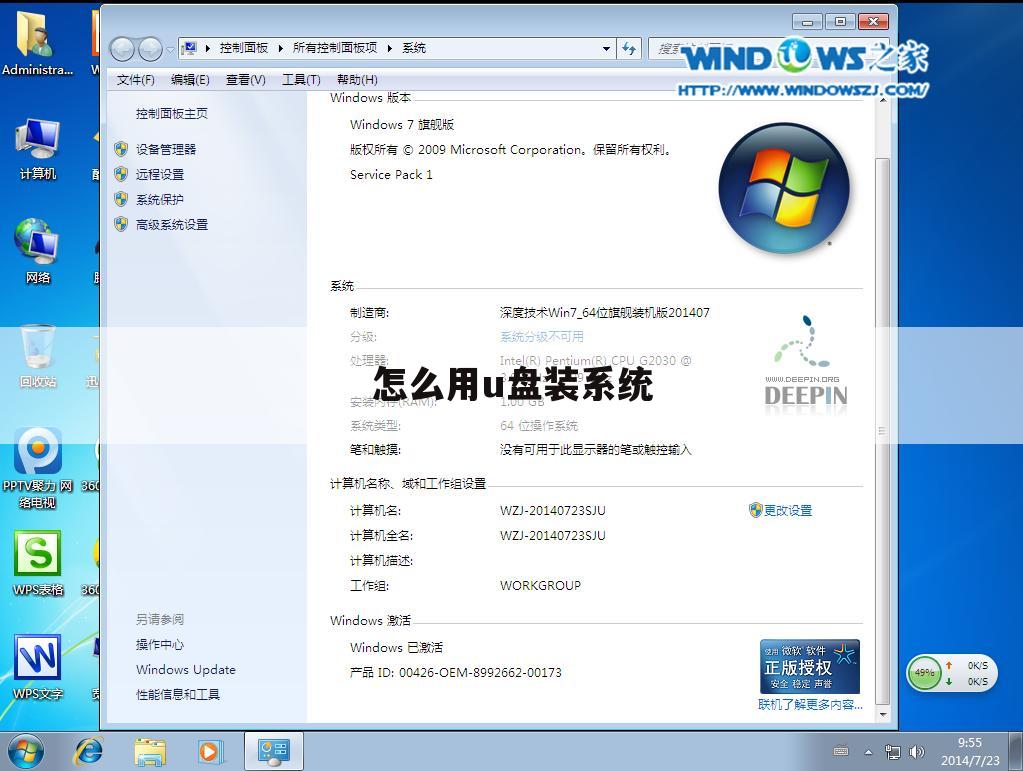1023x771 pixels.
Task: Open recent pages dropdown arrow
Action: coord(170,49)
